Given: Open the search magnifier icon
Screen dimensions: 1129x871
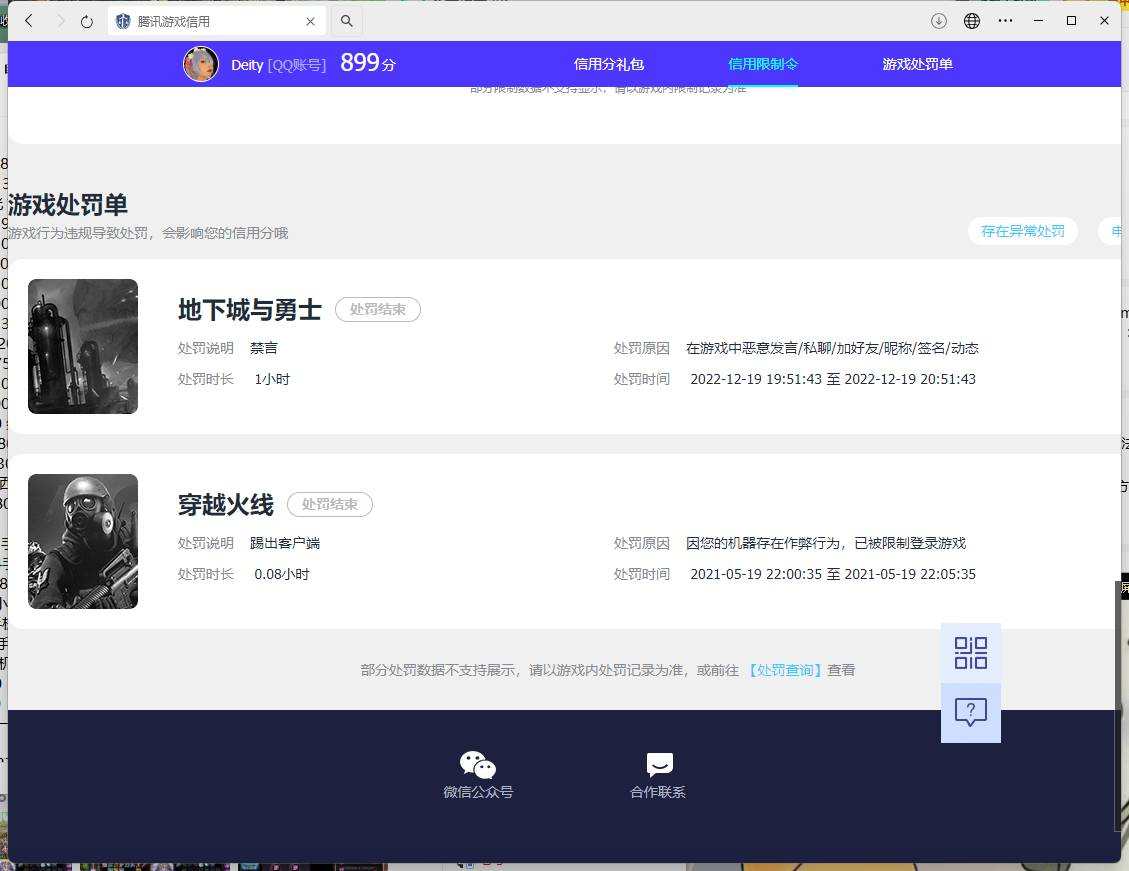Looking at the screenshot, I should pyautogui.click(x=347, y=21).
